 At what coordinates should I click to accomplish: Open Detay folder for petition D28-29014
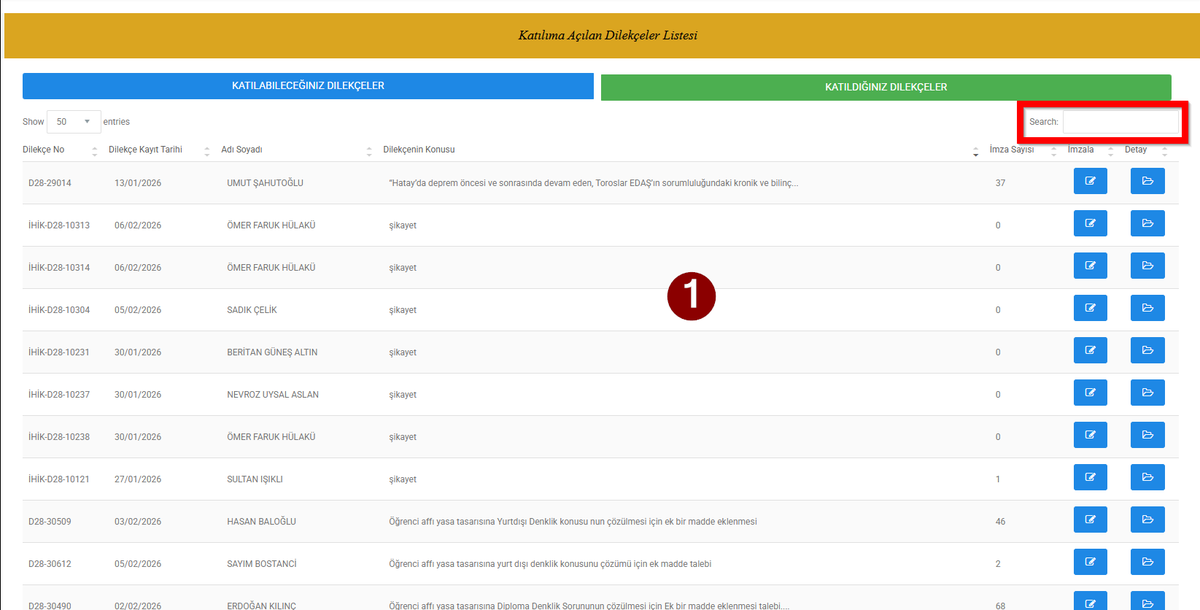1147,182
